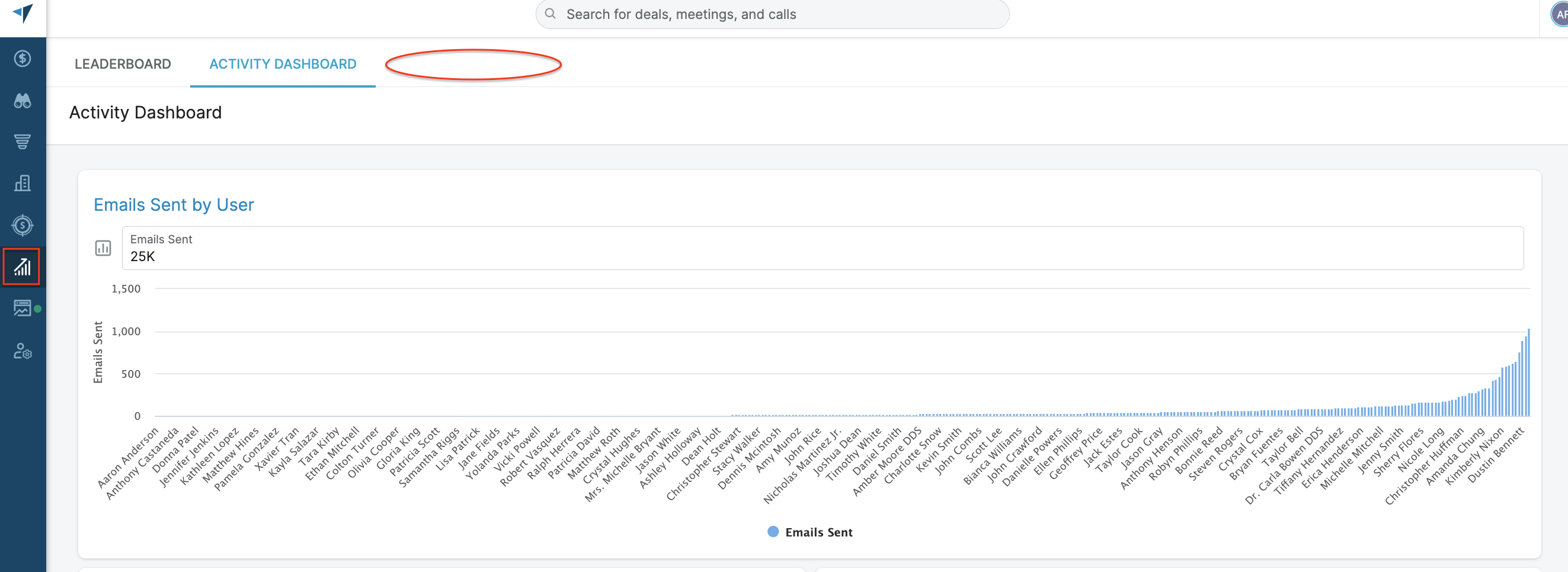Open the Emails Sent by User chart title
This screenshot has width=1568, height=572.
174,205
